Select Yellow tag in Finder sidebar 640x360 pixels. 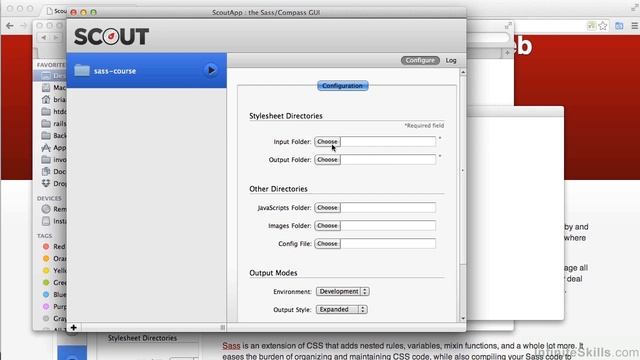[x=54, y=270]
